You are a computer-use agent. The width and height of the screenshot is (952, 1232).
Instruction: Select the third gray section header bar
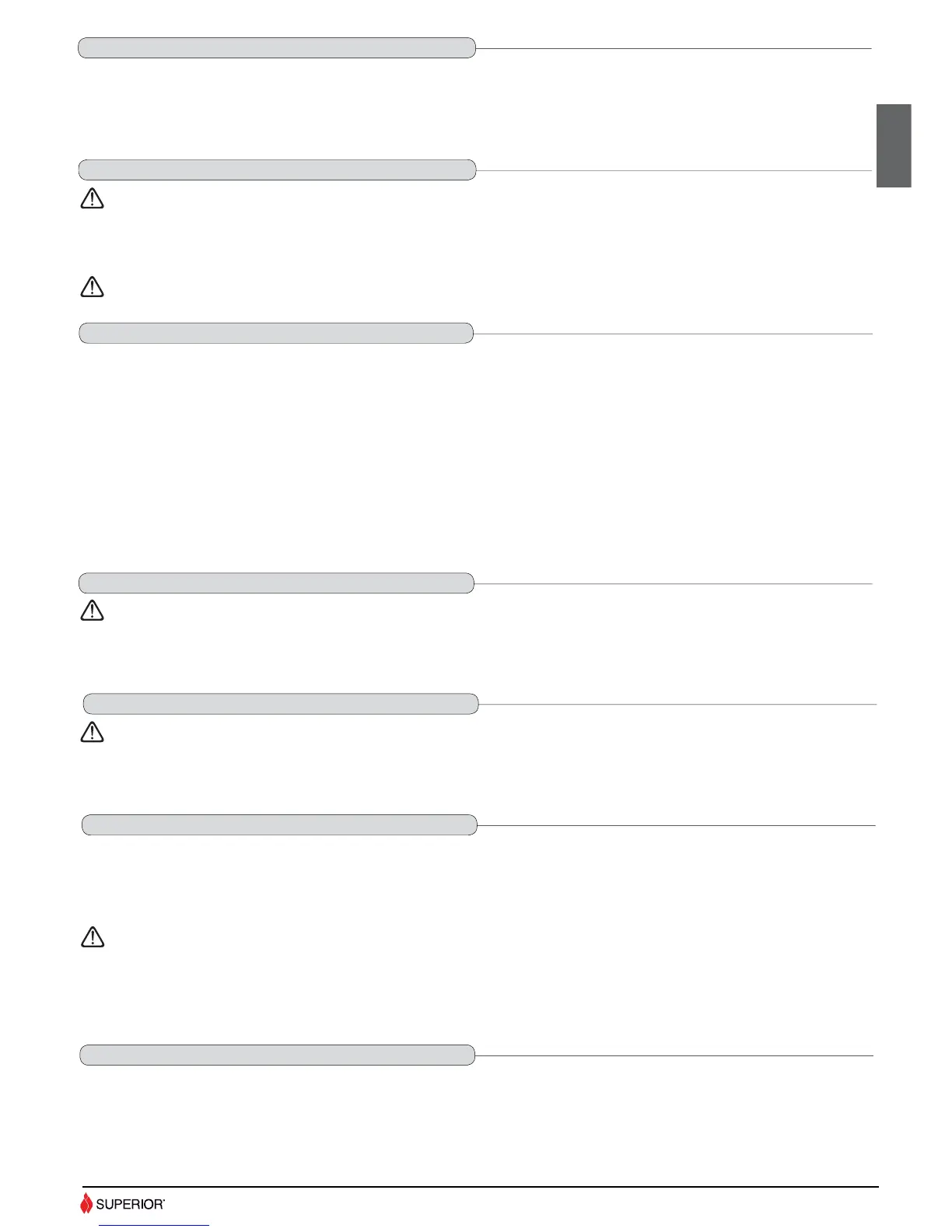coord(276,333)
